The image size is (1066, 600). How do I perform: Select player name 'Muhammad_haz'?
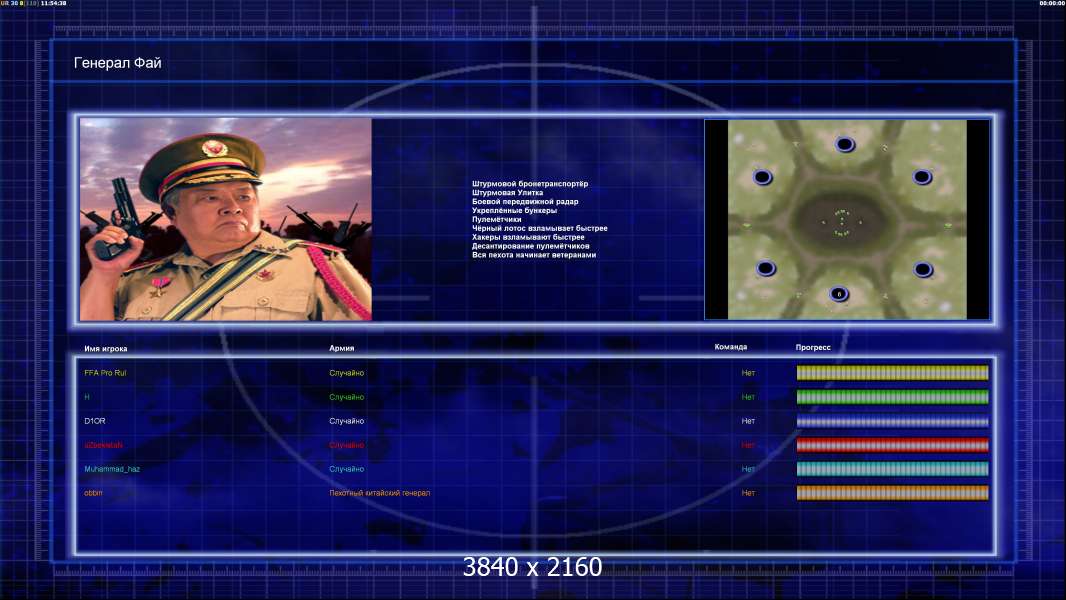point(112,469)
